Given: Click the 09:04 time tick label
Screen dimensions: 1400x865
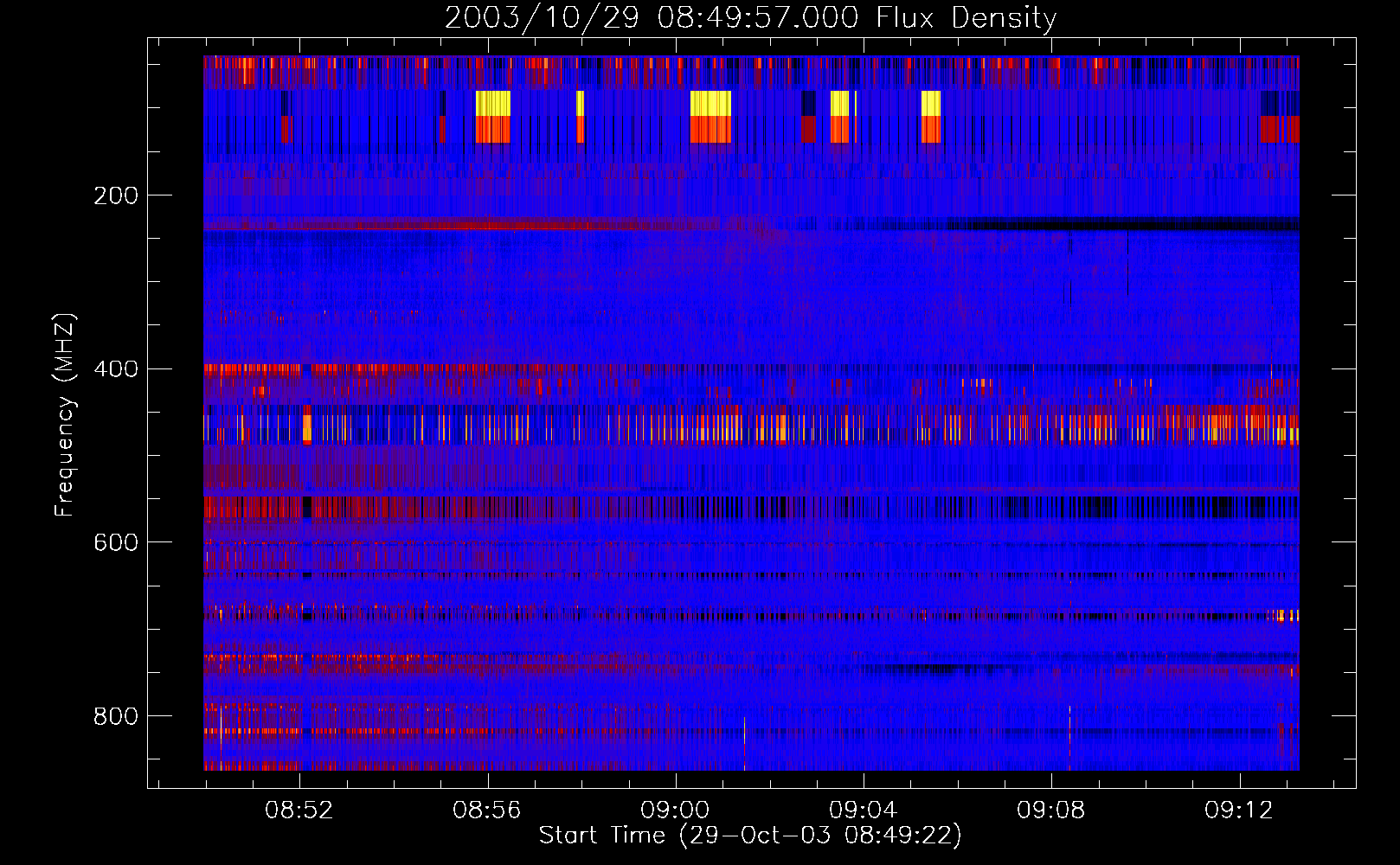Looking at the screenshot, I should pos(863,810).
